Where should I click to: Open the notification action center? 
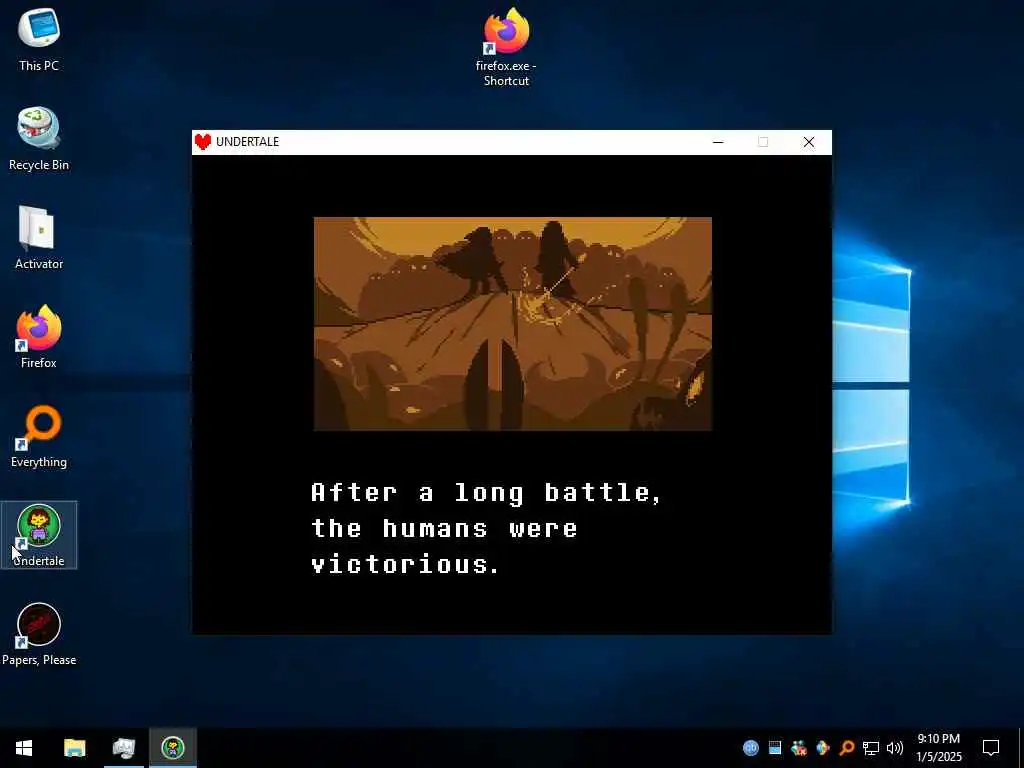tap(991, 748)
